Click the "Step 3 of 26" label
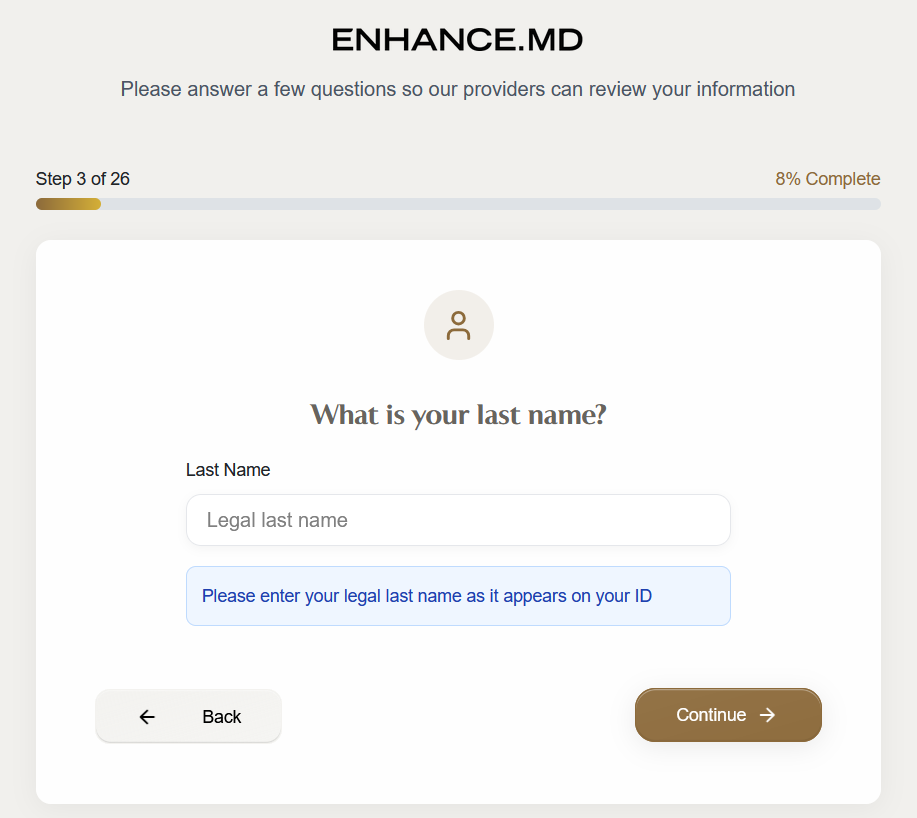Screen dimensions: 917x818 point(83,179)
